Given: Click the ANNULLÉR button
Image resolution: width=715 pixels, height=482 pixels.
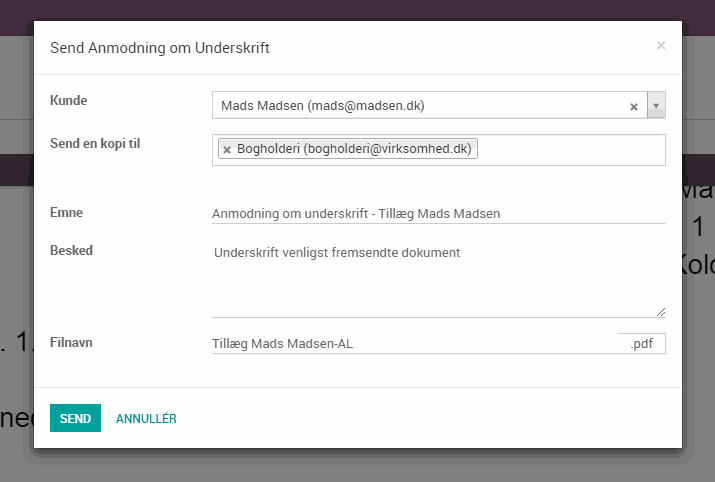Looking at the screenshot, I should point(146,419).
